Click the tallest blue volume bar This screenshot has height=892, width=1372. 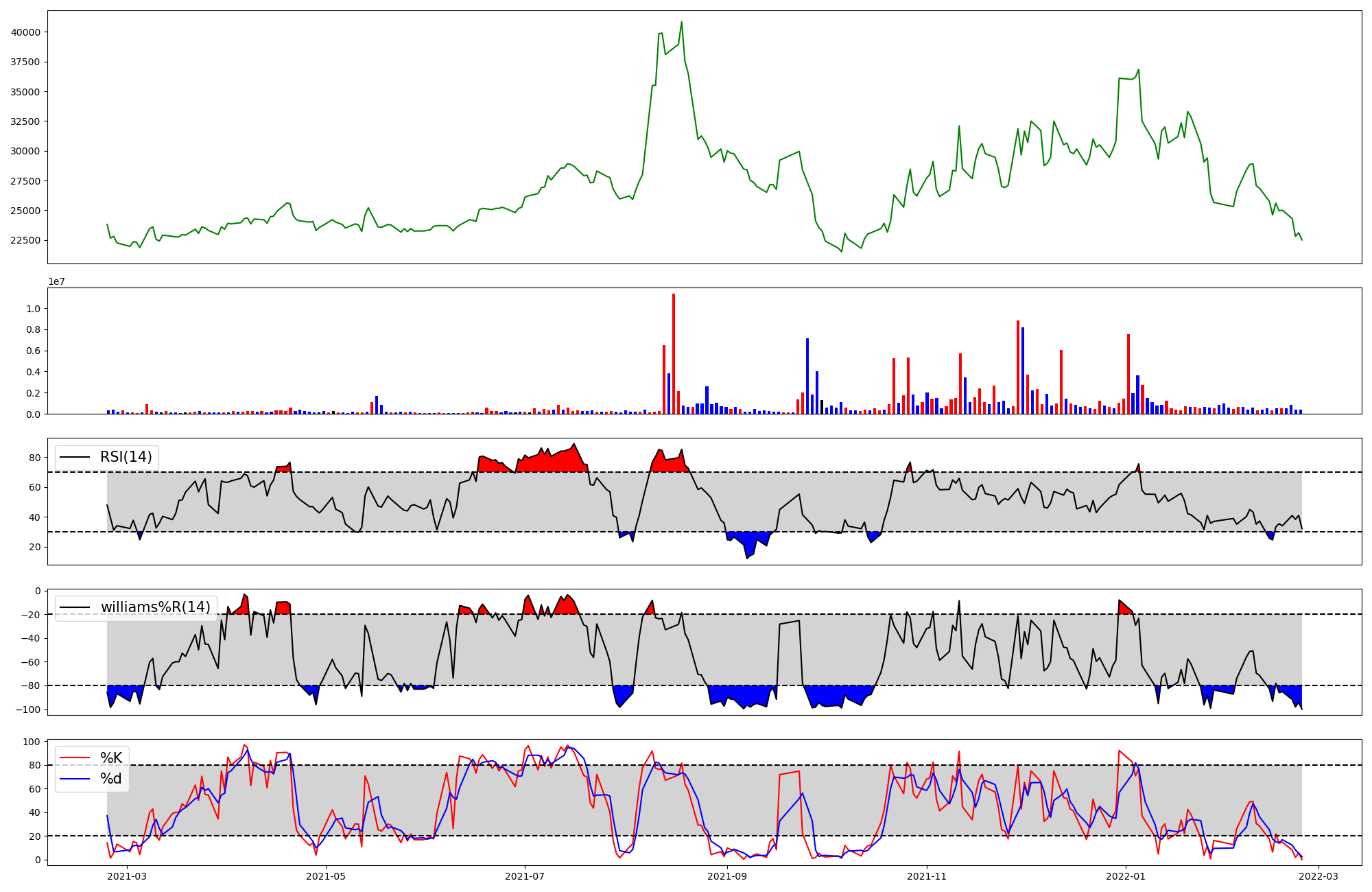coord(1023,371)
